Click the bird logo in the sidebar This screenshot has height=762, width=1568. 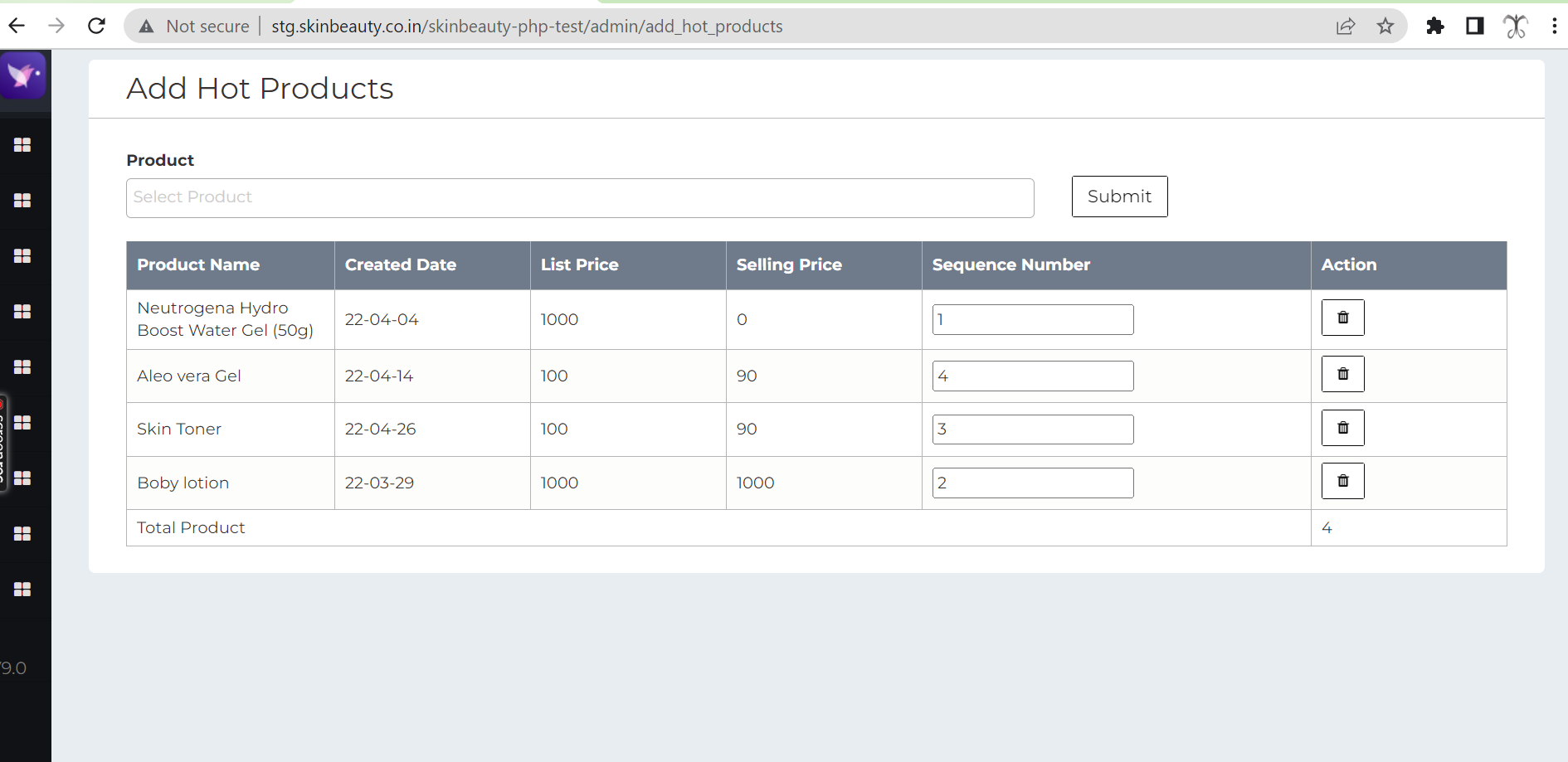click(x=23, y=75)
